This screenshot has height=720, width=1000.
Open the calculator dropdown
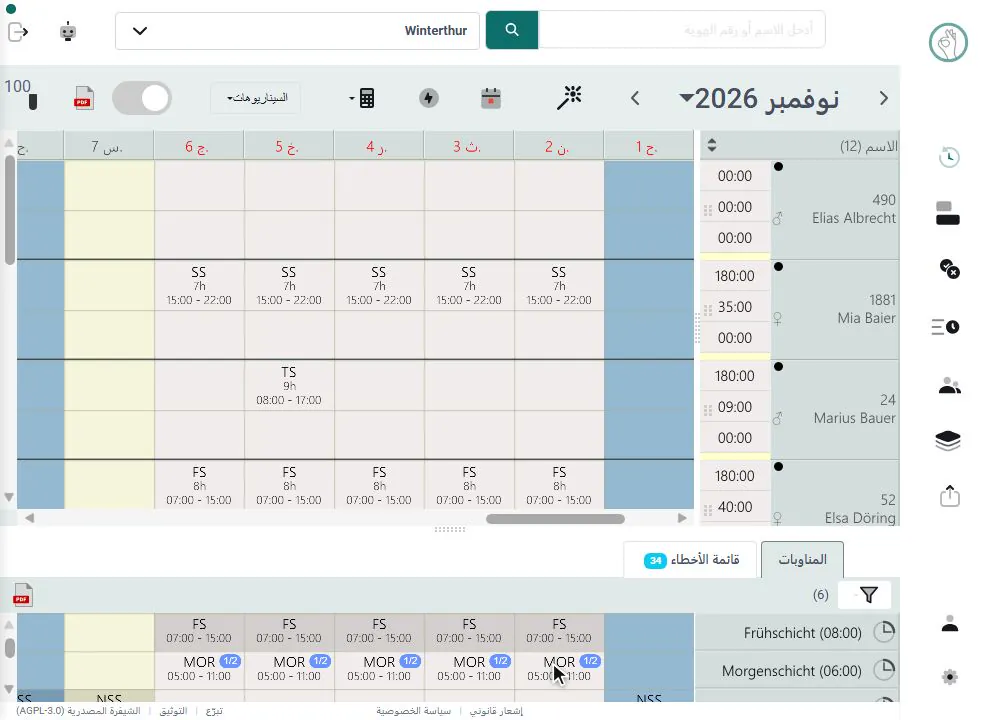(x=362, y=98)
